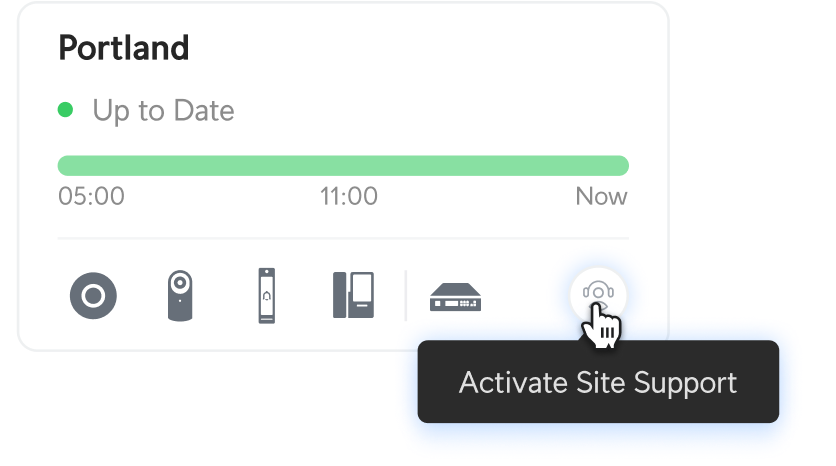Image resolution: width=836 pixels, height=466 pixels.
Task: Select the 11:00 timeline label
Action: click(x=349, y=196)
